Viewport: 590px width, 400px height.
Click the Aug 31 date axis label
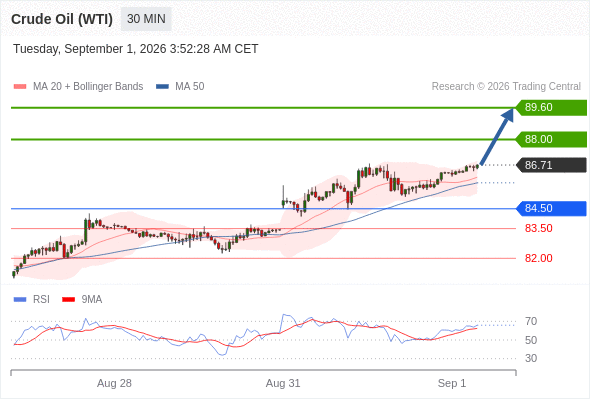click(283, 383)
